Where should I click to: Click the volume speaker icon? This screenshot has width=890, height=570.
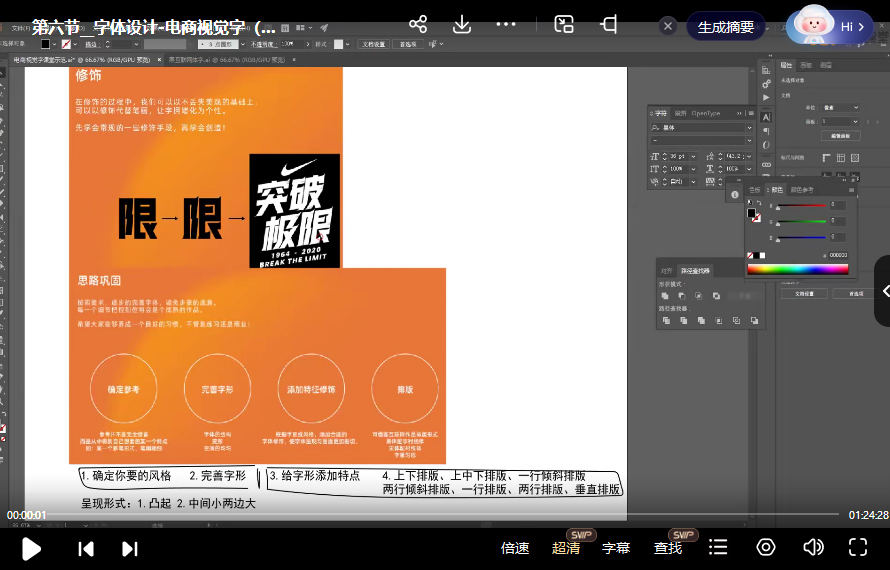(x=813, y=547)
